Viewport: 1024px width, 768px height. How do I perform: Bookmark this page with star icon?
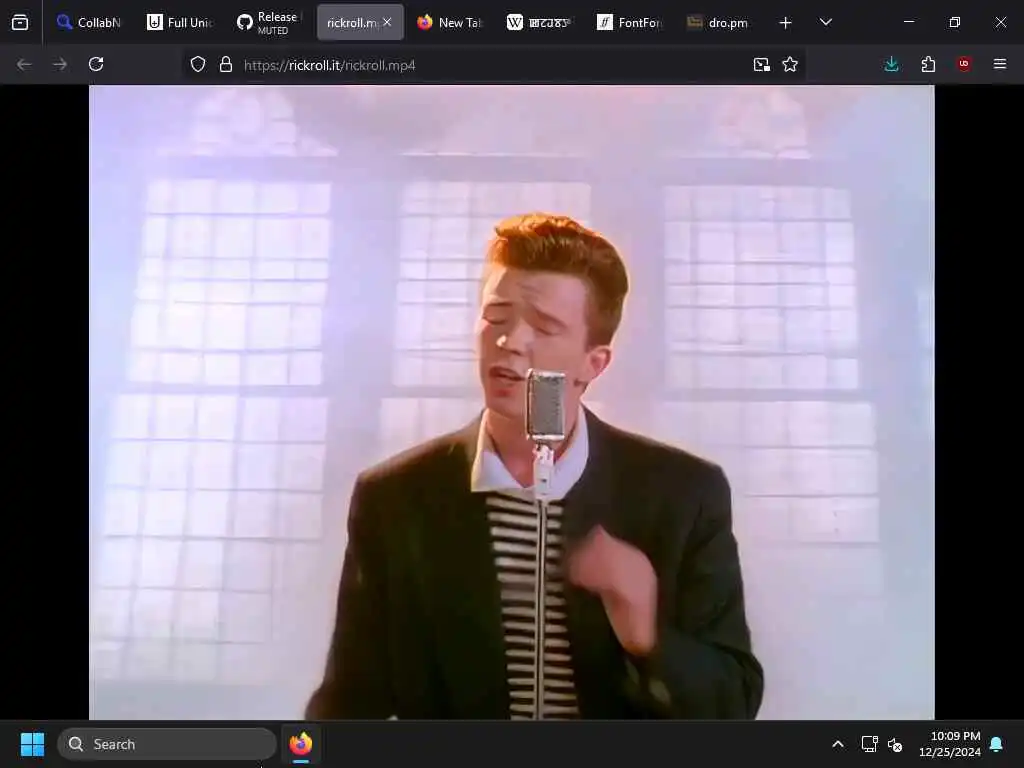coord(790,64)
